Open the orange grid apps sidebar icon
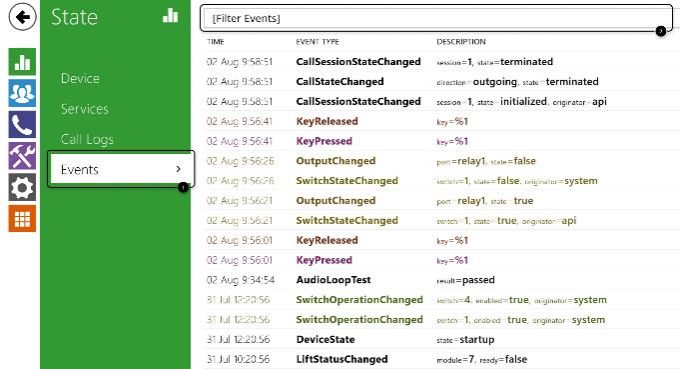 coord(22,219)
